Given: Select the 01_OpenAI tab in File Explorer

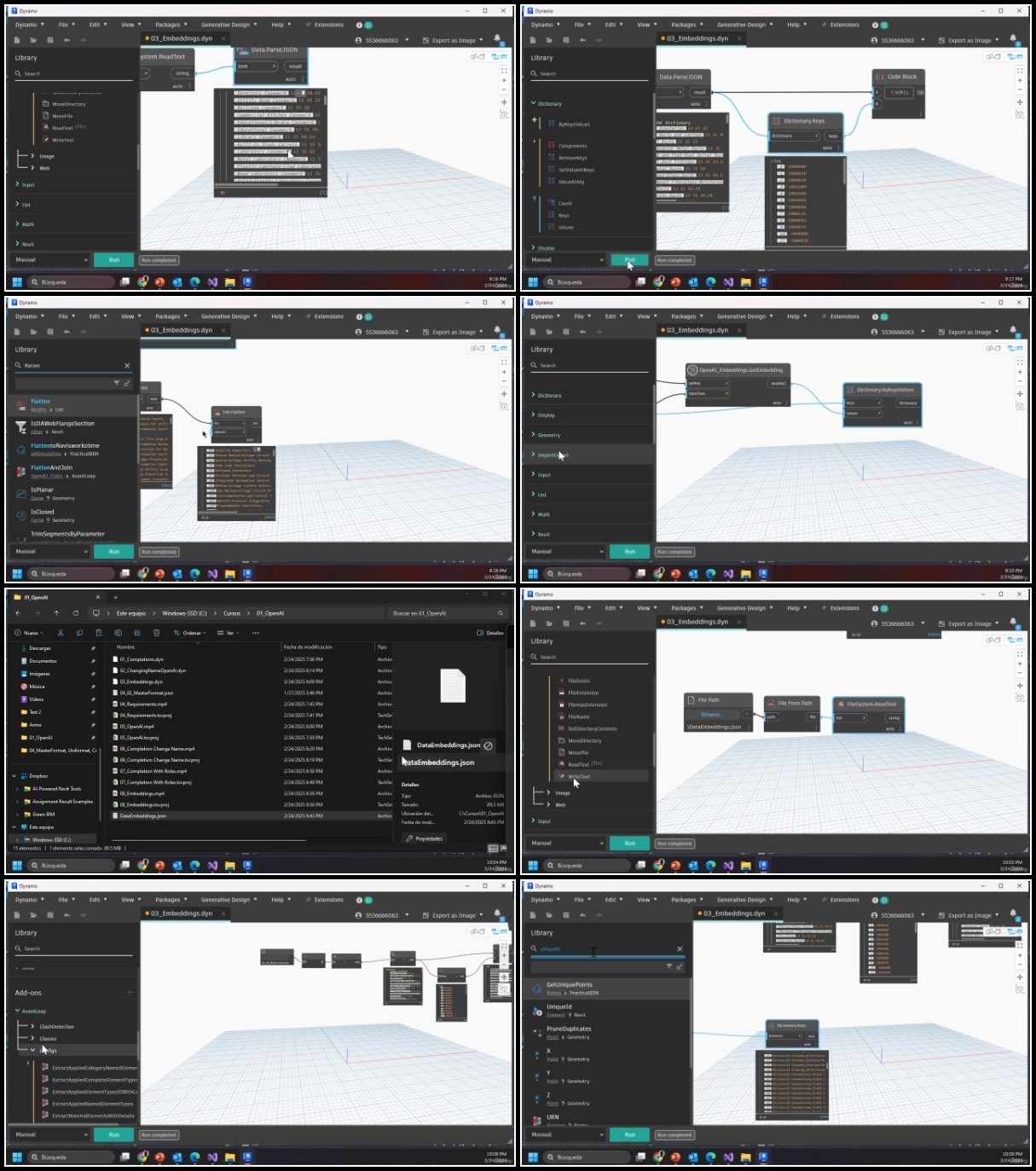Looking at the screenshot, I should click(55, 597).
